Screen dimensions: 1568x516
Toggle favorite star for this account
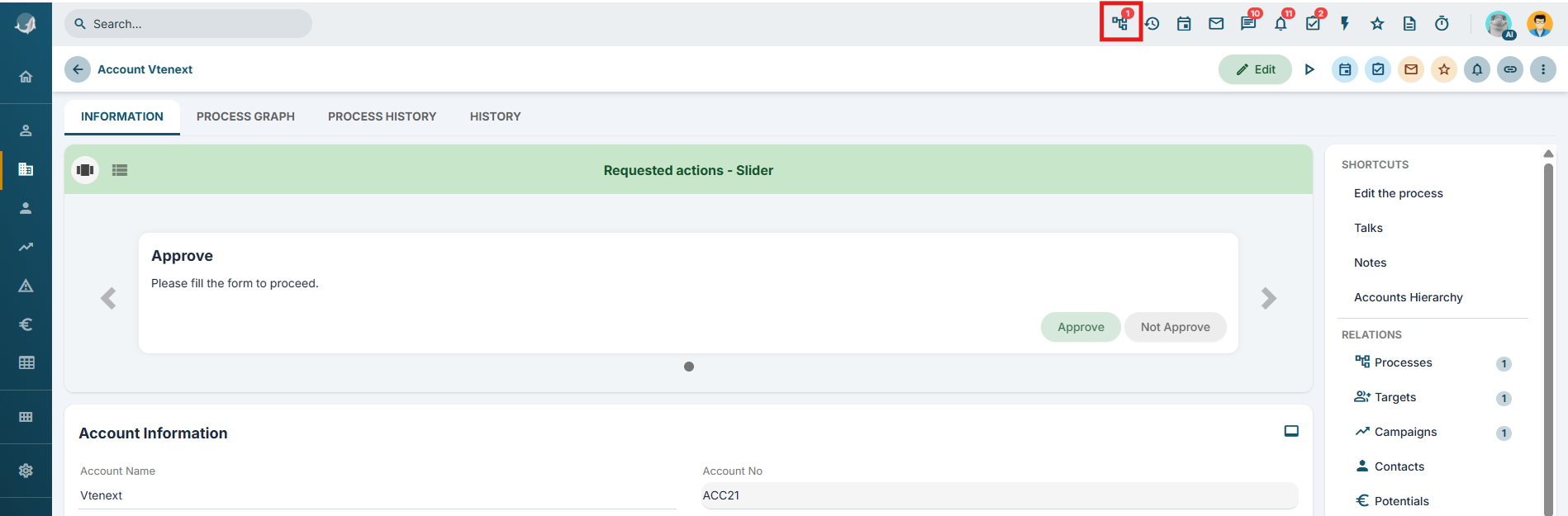1444,69
